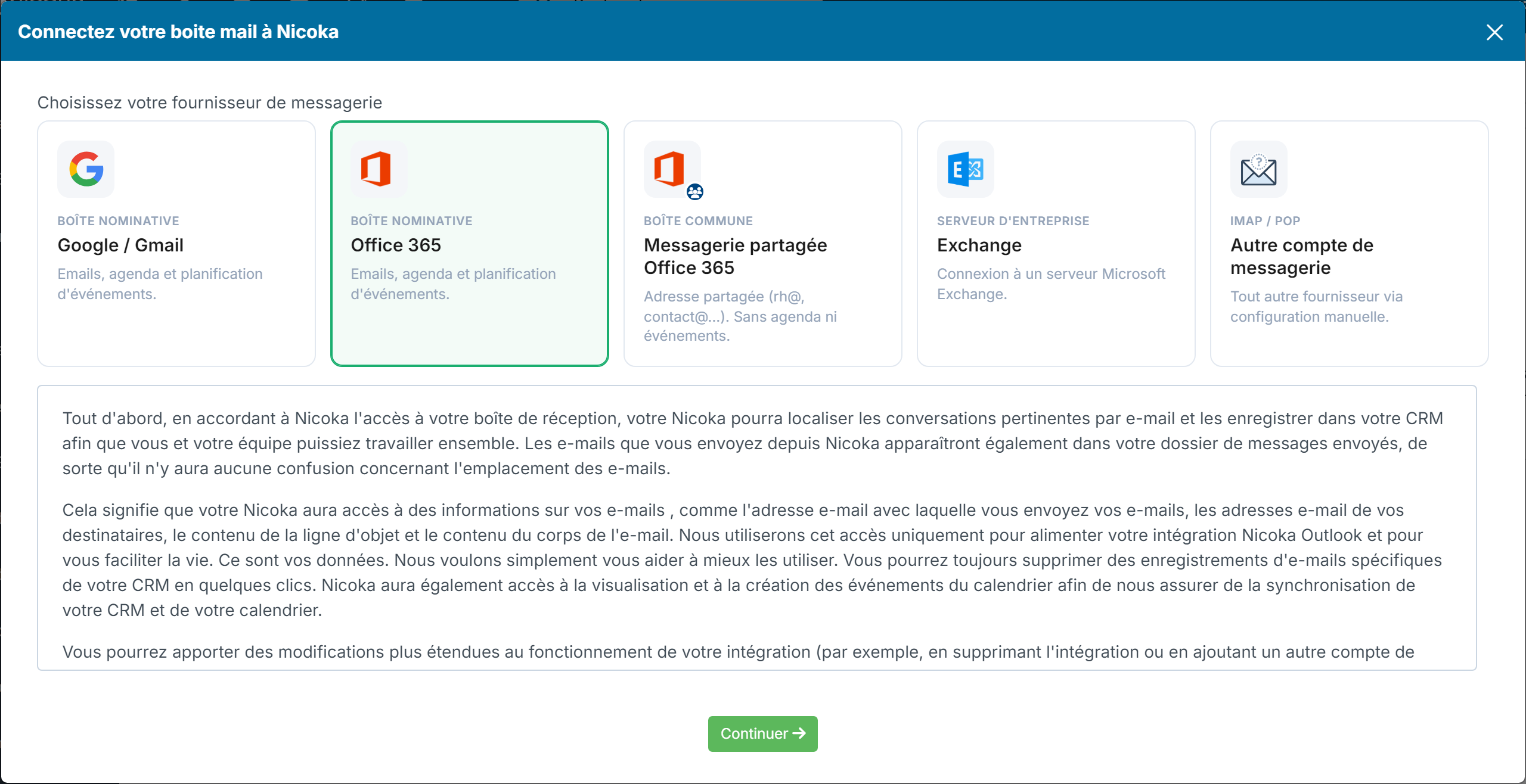Select the Exchange enterprise server title
Image resolution: width=1526 pixels, height=784 pixels.
click(979, 245)
